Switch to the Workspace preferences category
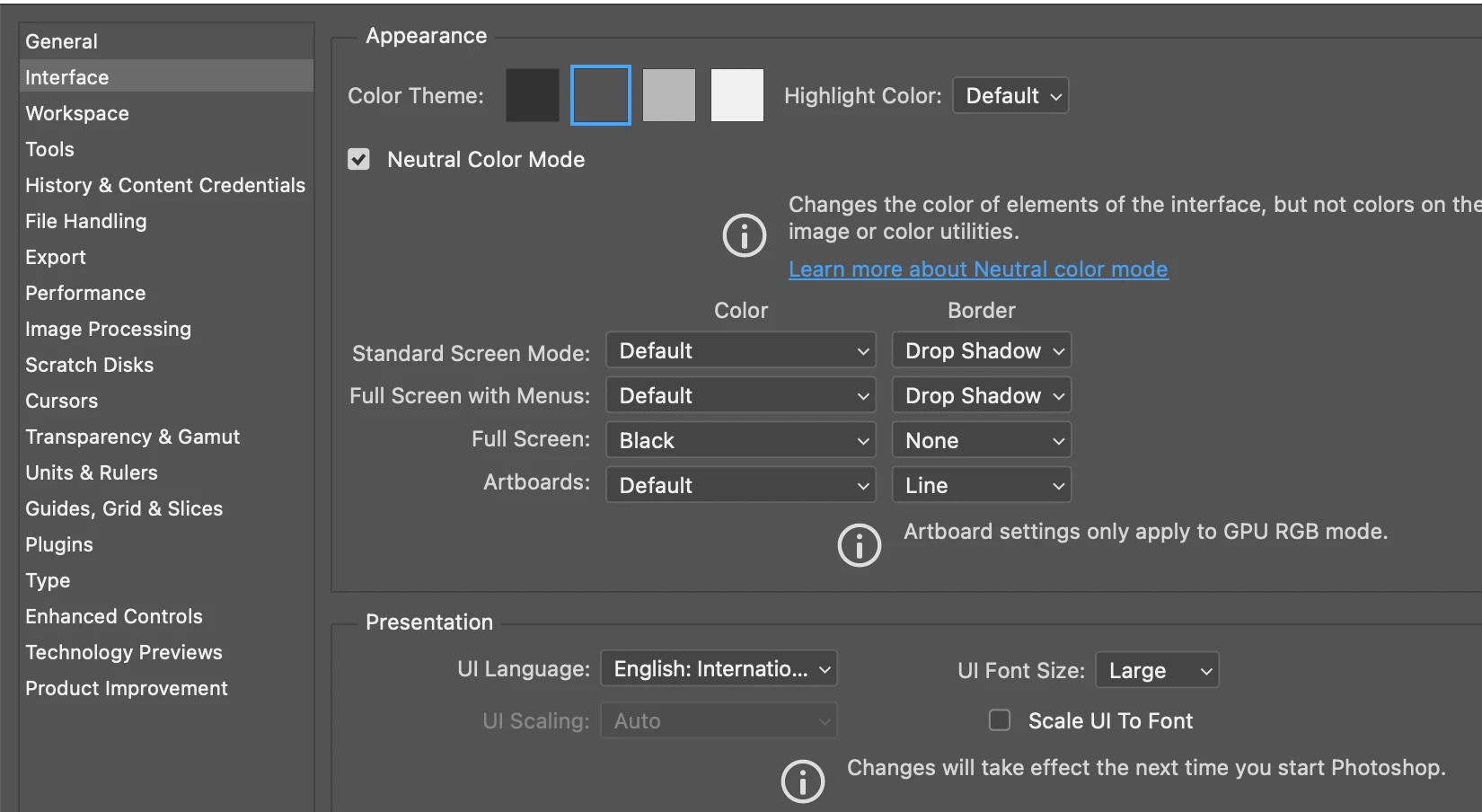 (77, 113)
